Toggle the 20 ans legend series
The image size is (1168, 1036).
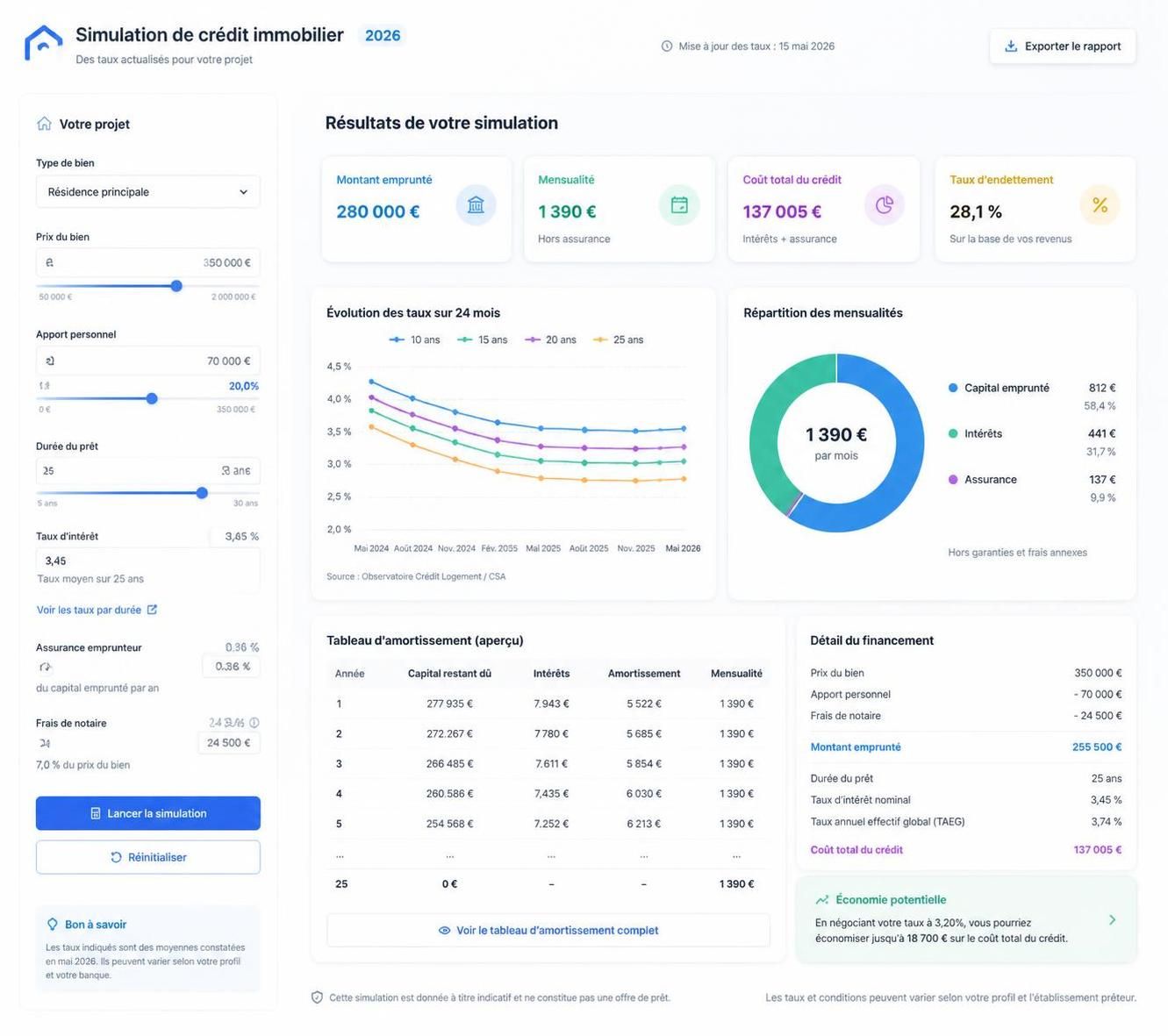(550, 339)
